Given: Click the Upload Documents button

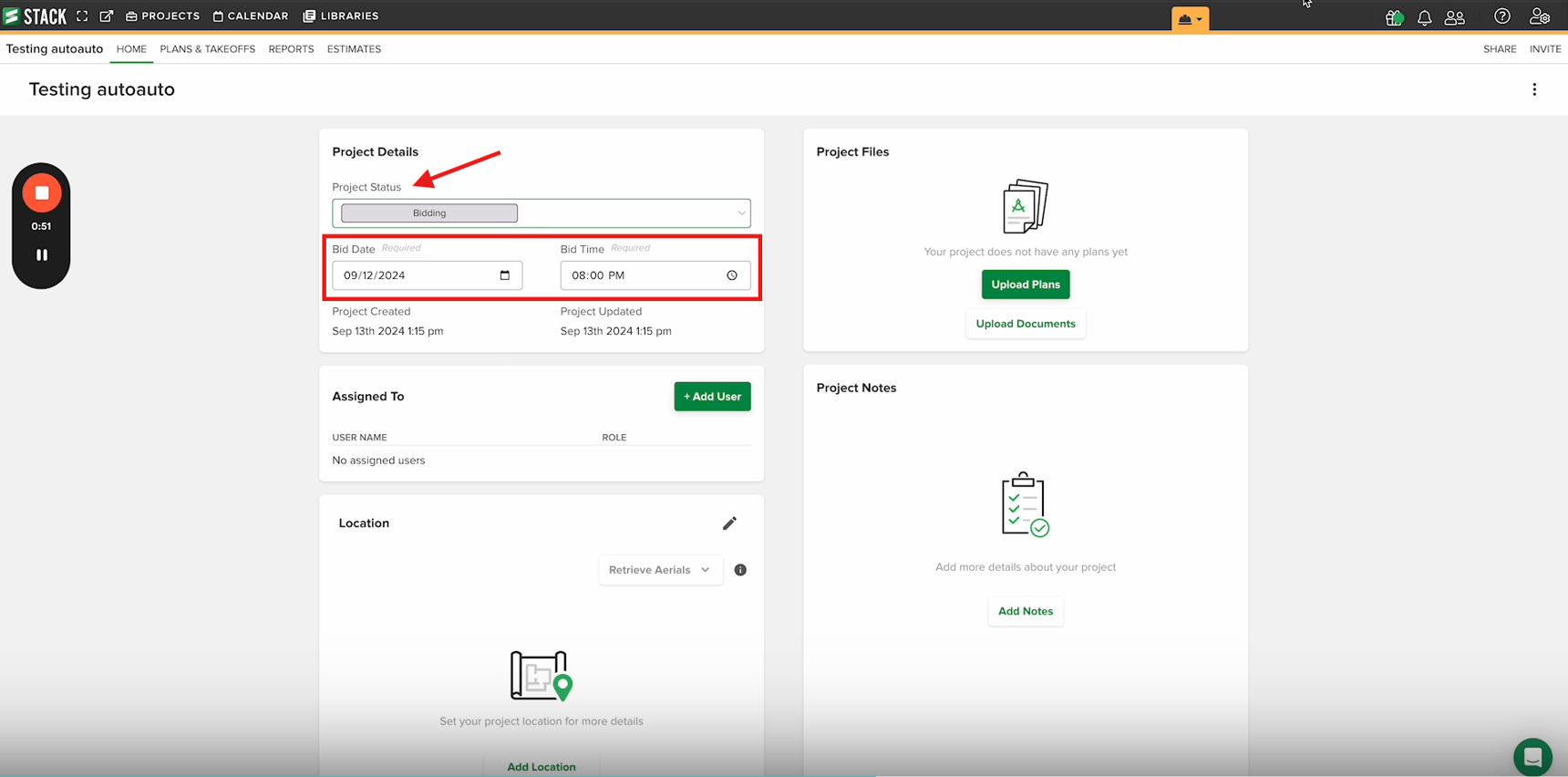Looking at the screenshot, I should 1026,324.
